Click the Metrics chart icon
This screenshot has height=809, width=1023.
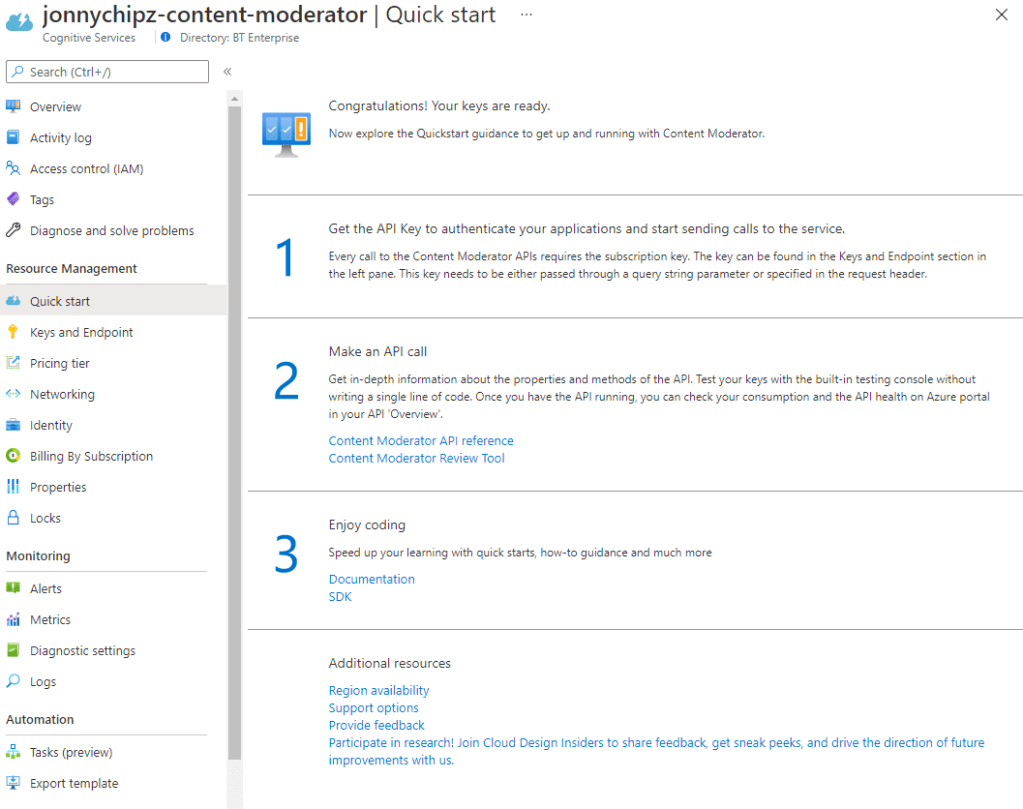point(13,620)
